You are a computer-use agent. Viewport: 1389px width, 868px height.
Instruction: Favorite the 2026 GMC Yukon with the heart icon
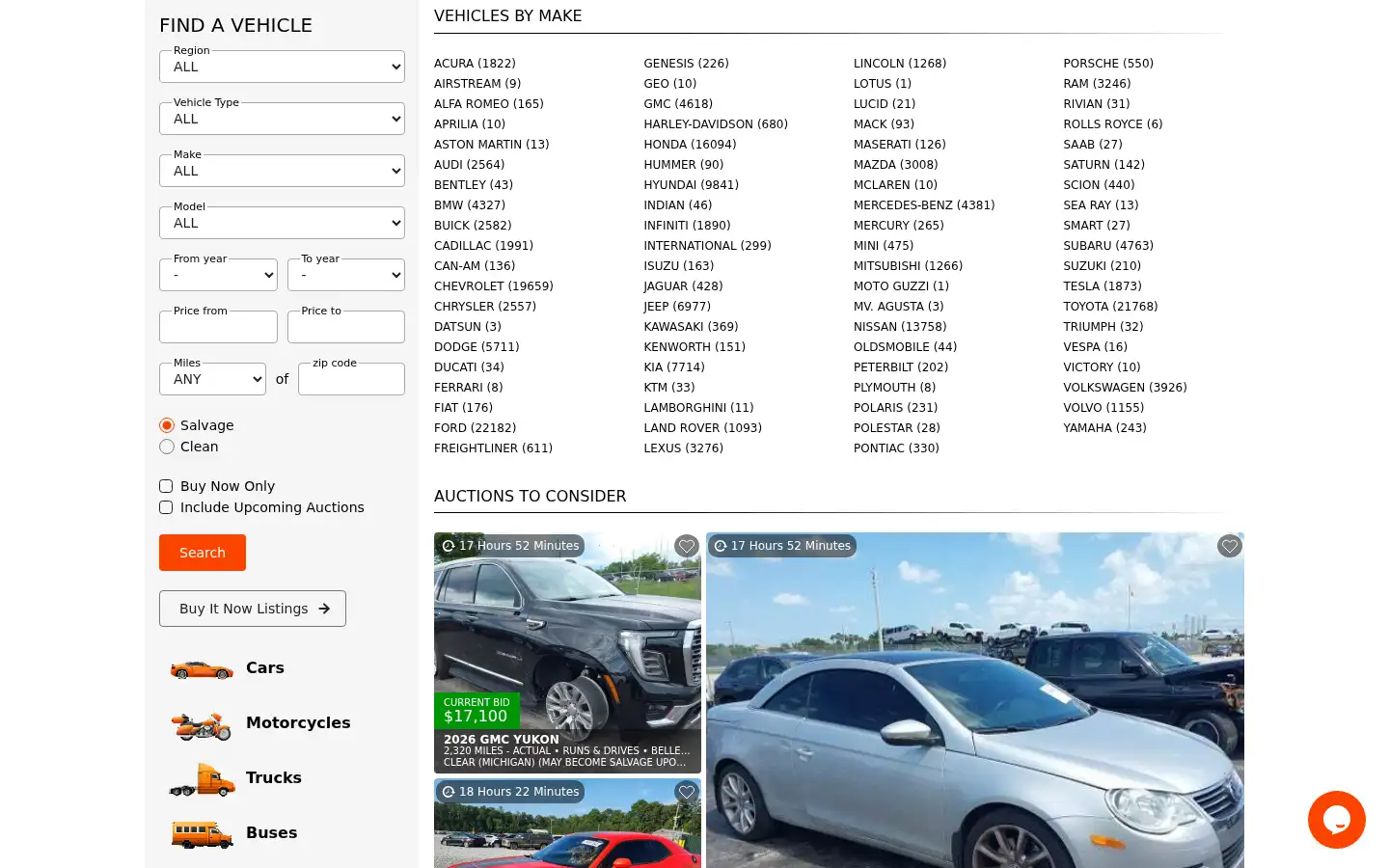[687, 546]
